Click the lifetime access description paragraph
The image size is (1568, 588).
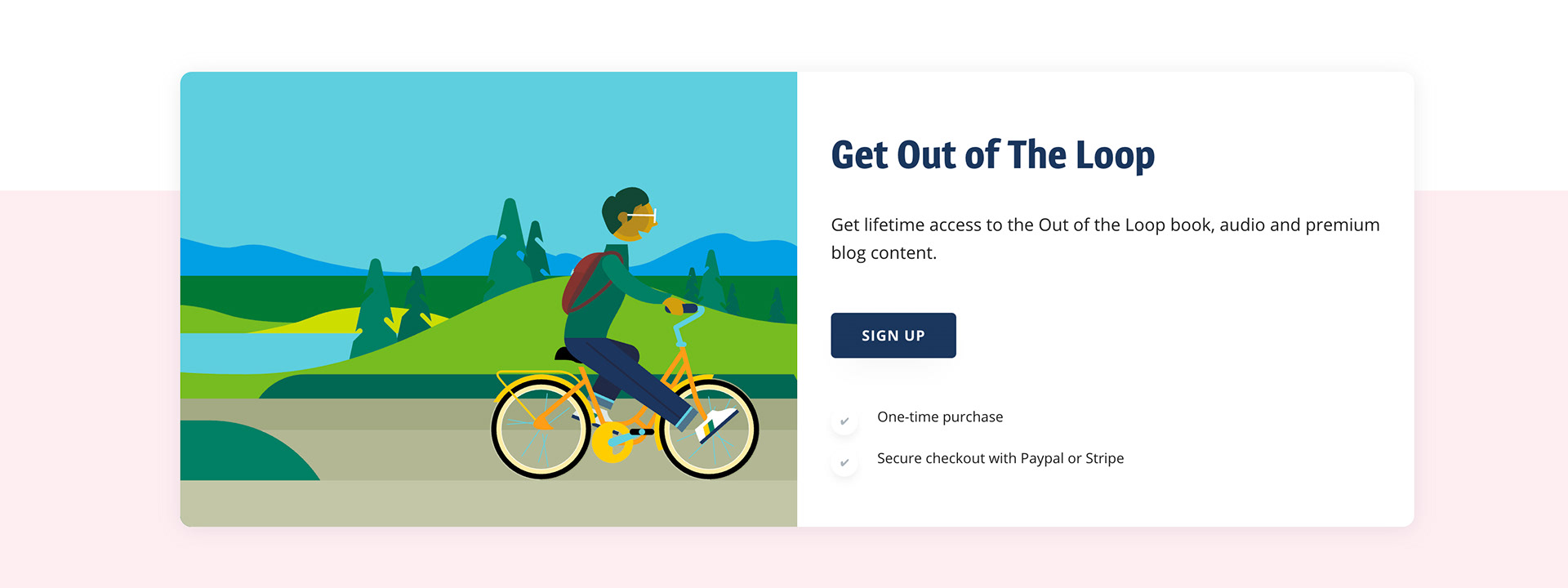pyautogui.click(x=1105, y=238)
